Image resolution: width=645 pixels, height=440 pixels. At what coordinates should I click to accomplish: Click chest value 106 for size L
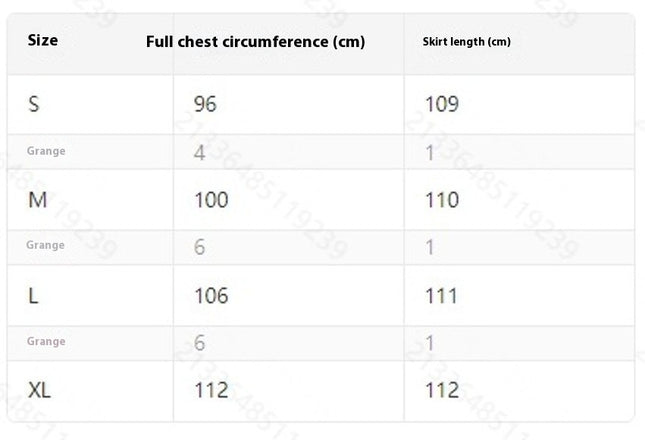(211, 296)
